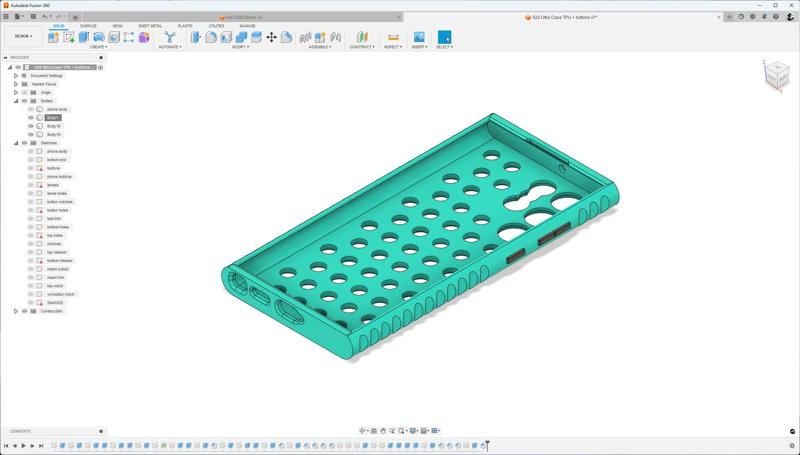Viewport: 800px width, 455px height.
Task: Open timeline settings gear icon
Action: [x=792, y=446]
